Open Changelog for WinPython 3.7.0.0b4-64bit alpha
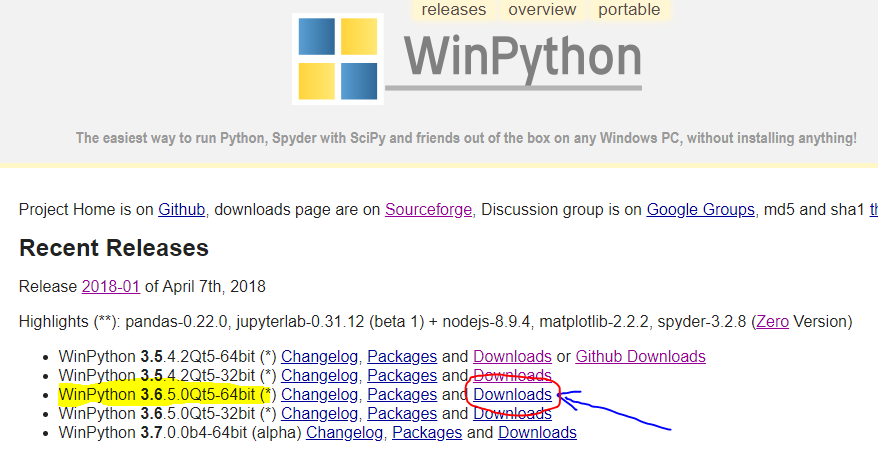The width and height of the screenshot is (878, 461). (344, 432)
